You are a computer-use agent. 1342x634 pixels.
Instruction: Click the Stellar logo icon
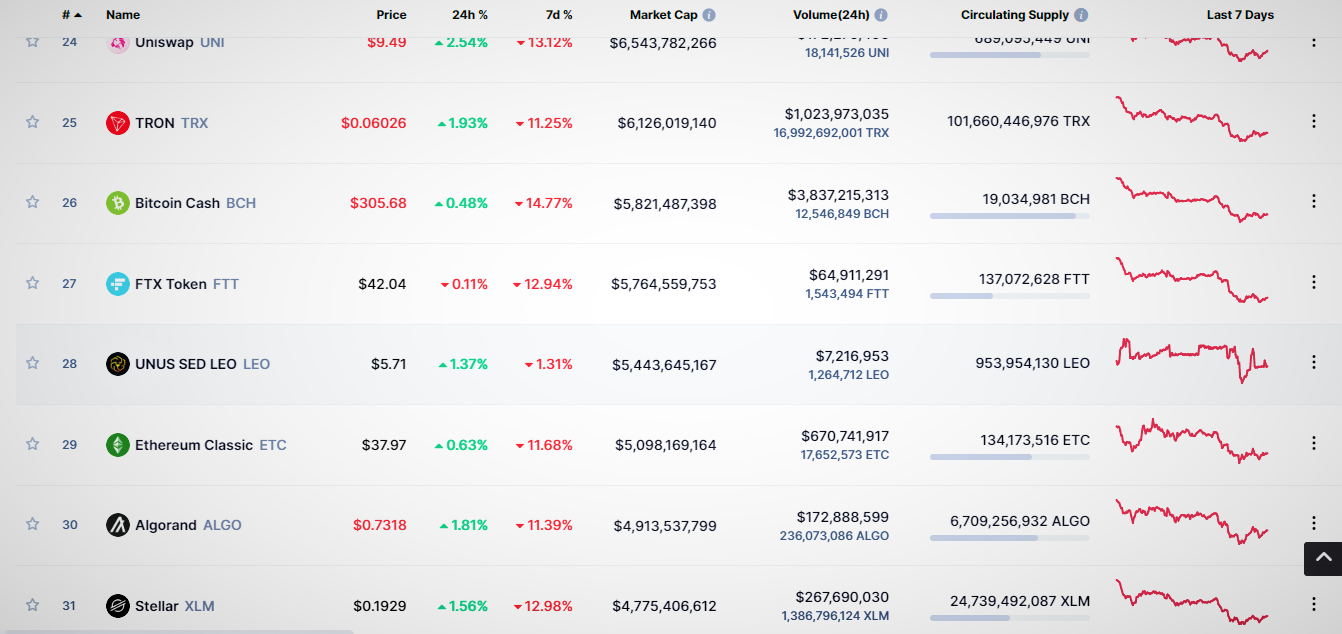tap(118, 606)
